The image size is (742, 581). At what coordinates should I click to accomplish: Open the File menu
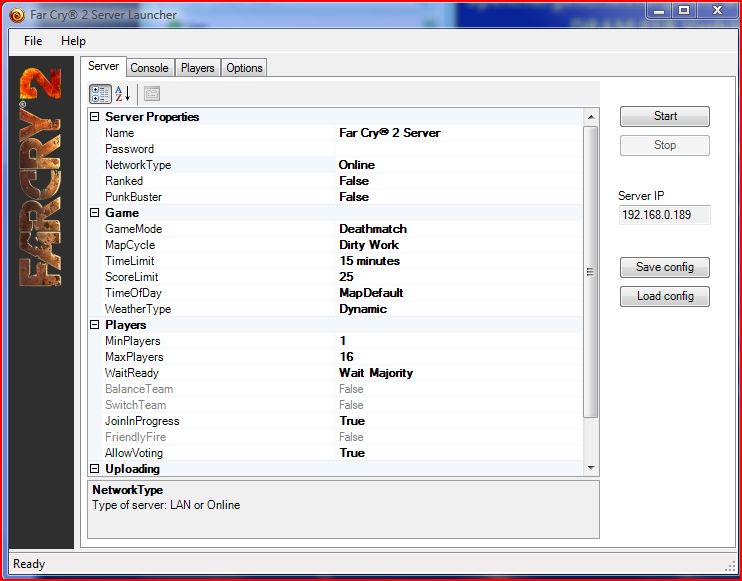tap(33, 41)
